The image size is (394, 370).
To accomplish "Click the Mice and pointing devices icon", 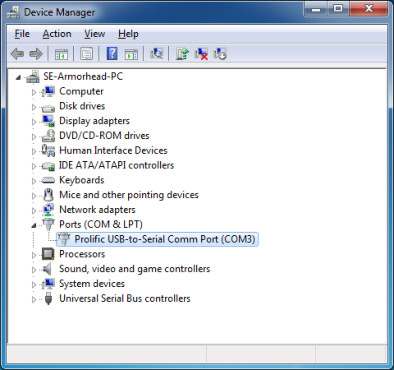I will pos(48,195).
